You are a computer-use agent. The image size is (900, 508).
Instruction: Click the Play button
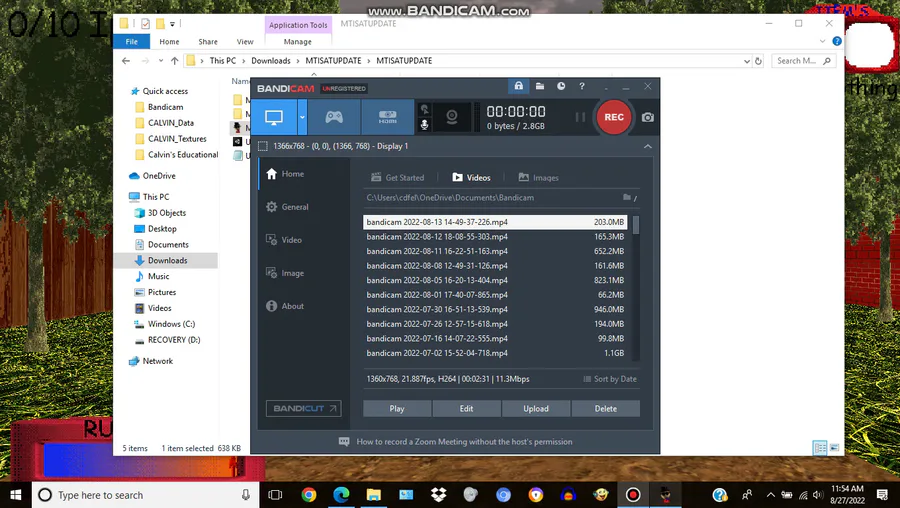click(x=397, y=409)
